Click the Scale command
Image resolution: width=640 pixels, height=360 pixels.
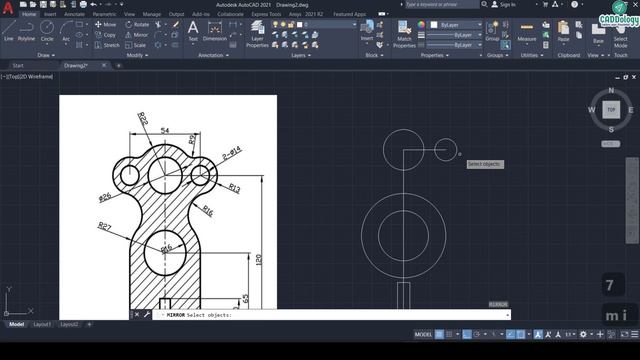click(x=136, y=45)
